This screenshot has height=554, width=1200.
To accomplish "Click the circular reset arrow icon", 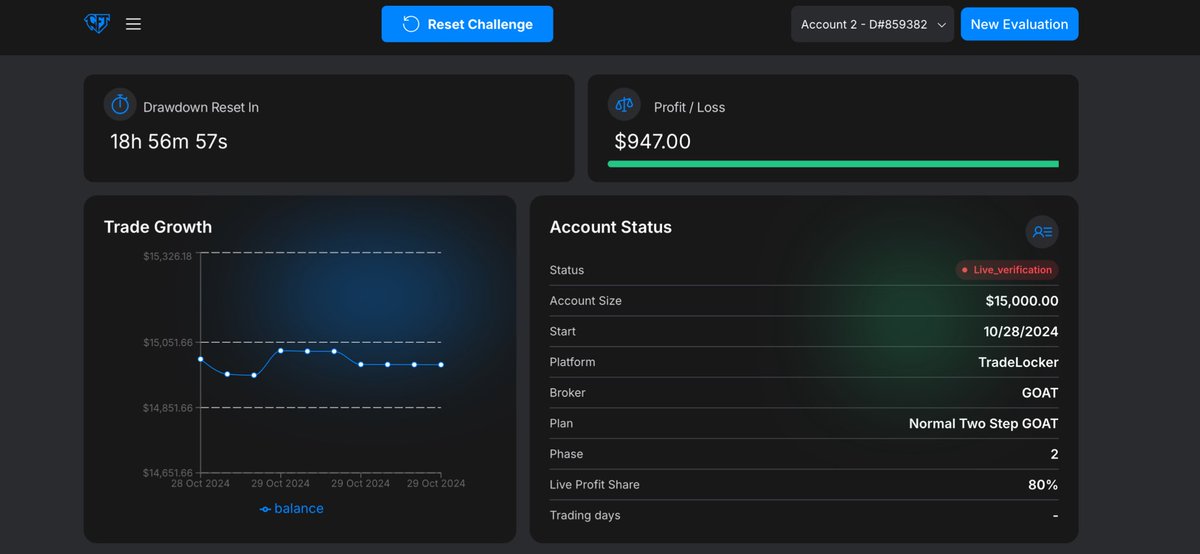I will [411, 24].
